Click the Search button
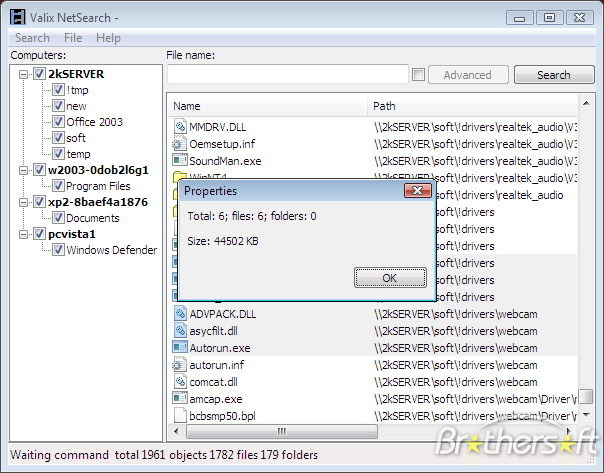This screenshot has width=604, height=473. click(554, 74)
